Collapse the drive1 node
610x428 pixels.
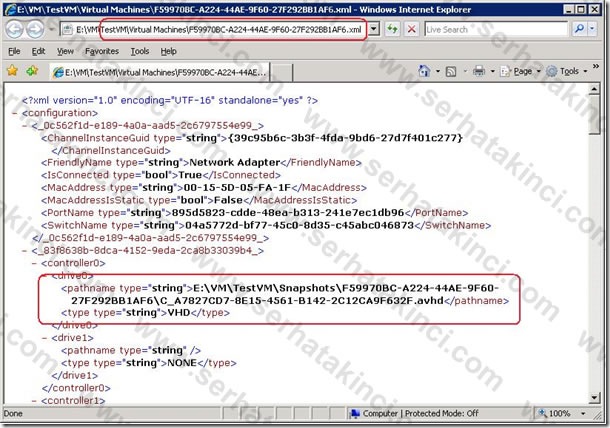(44, 338)
